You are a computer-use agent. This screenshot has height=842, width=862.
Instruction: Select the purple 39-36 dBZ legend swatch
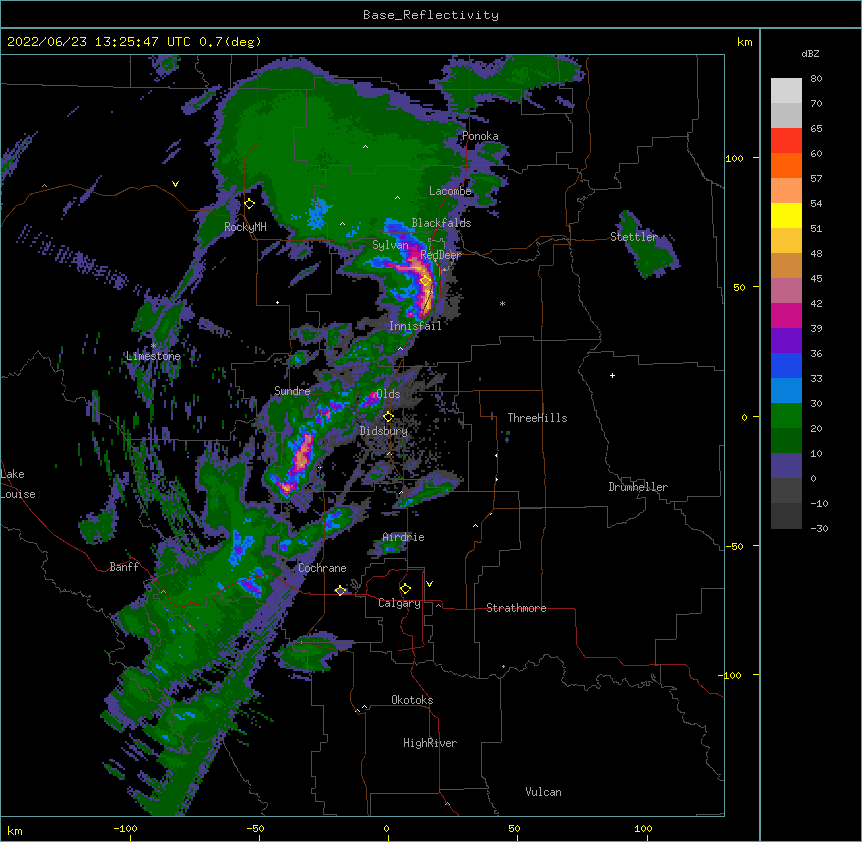(x=786, y=341)
